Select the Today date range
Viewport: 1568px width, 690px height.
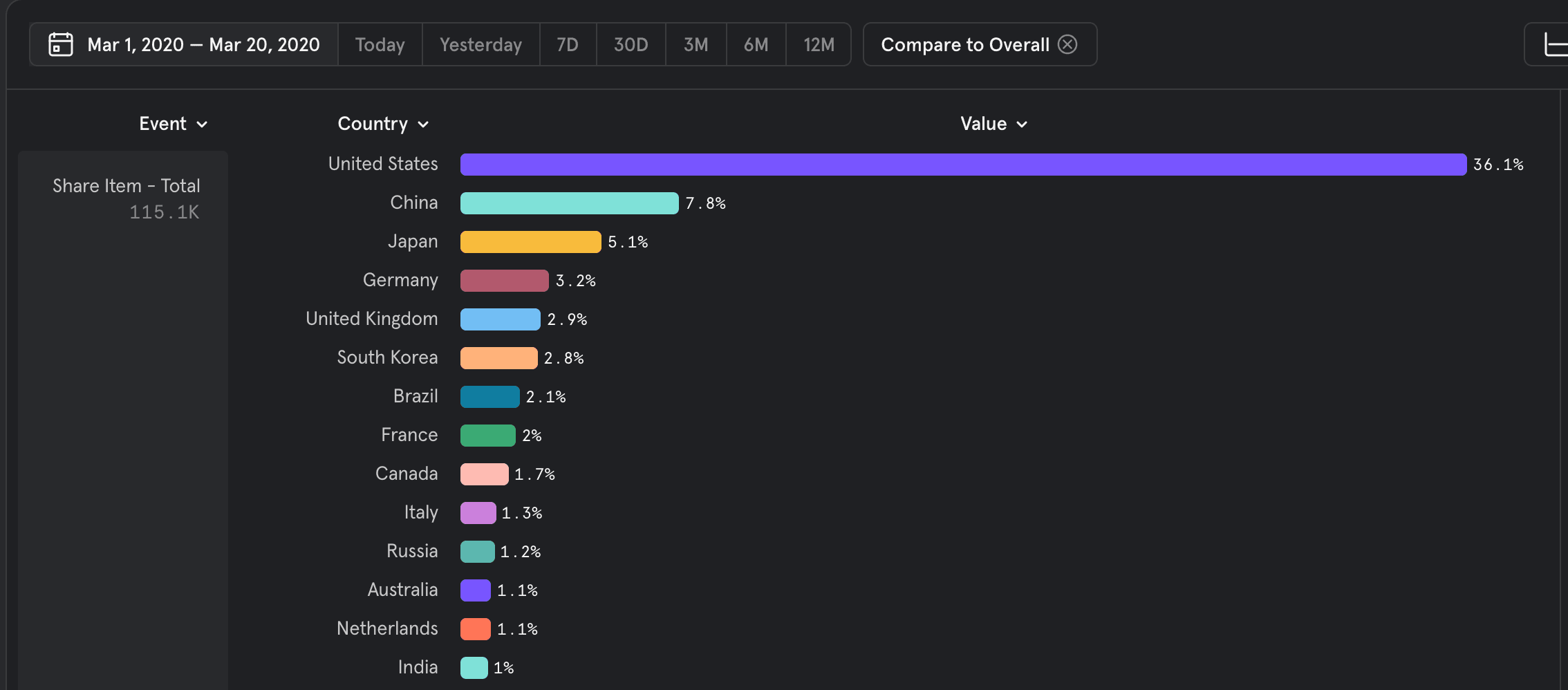coord(380,44)
